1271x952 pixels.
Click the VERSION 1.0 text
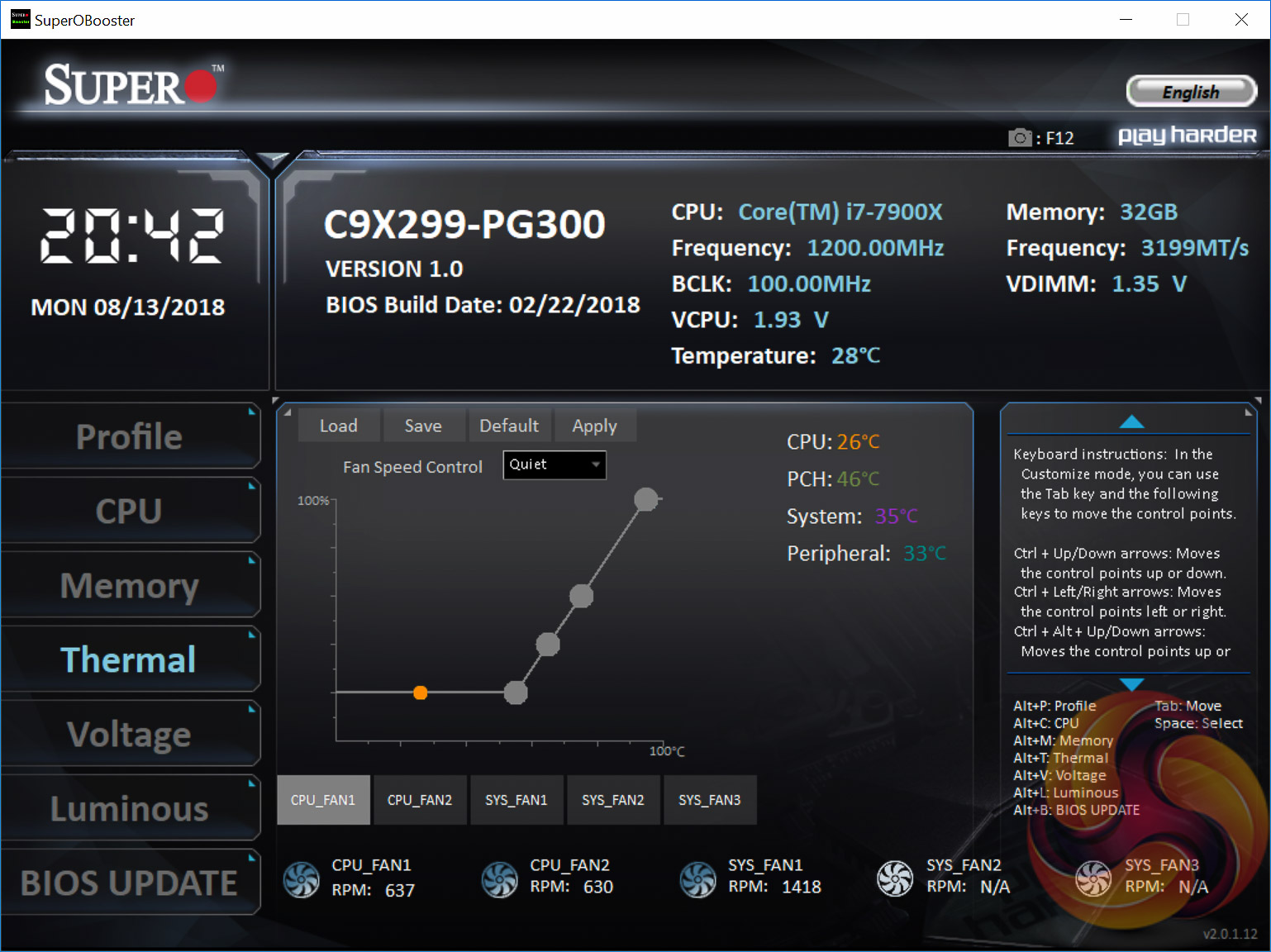coord(394,269)
